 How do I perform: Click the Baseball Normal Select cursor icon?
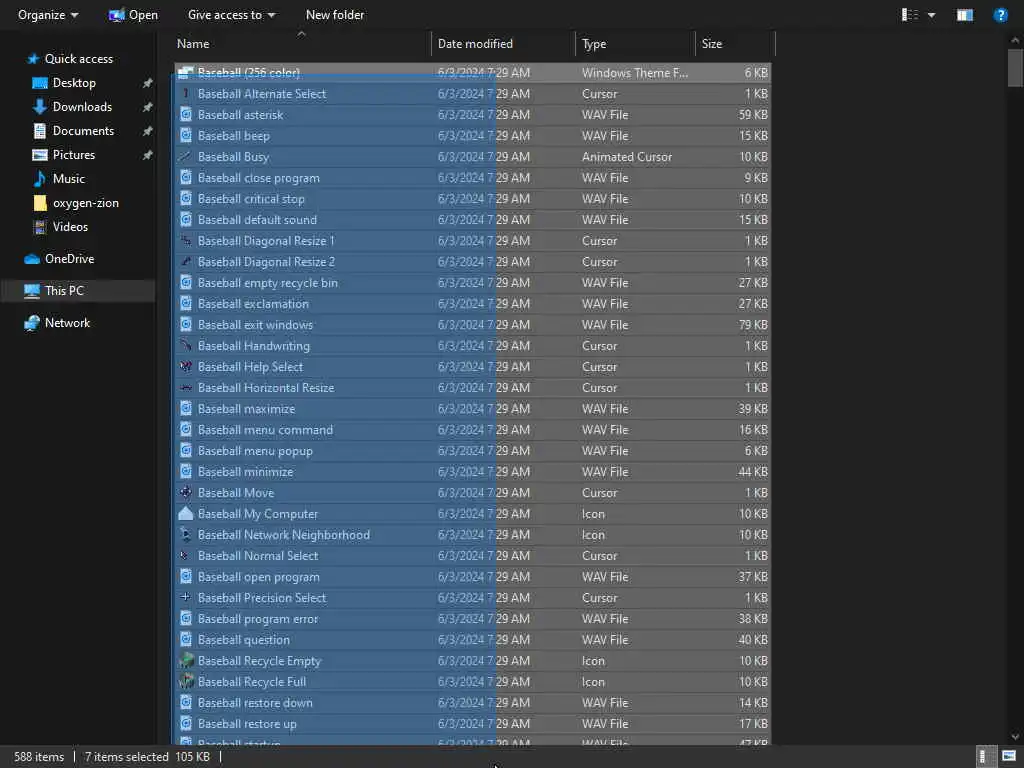point(185,556)
